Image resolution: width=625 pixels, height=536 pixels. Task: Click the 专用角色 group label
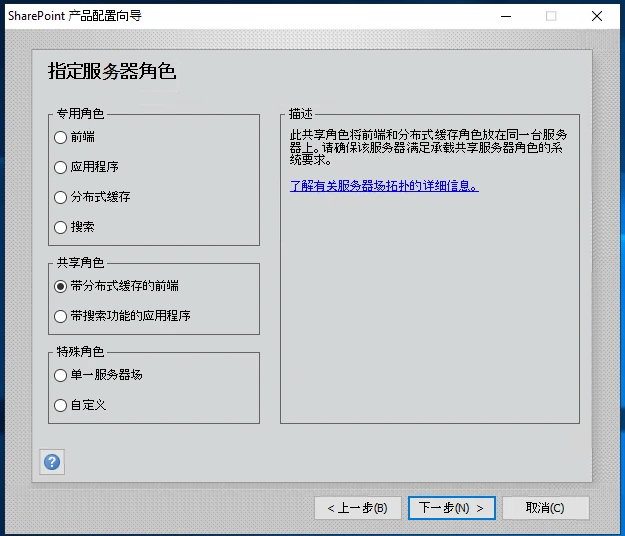80,114
